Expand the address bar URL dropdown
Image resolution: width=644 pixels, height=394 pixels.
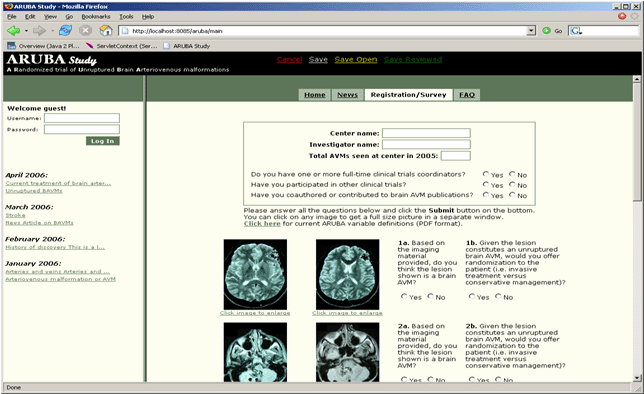point(531,31)
